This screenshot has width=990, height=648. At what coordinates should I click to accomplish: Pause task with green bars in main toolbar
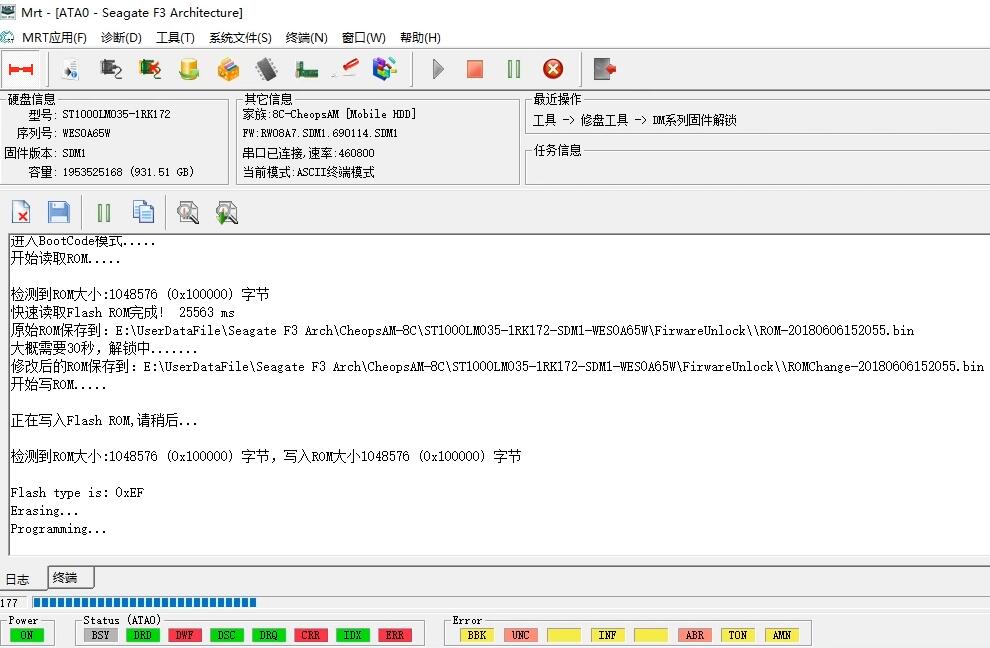click(514, 69)
